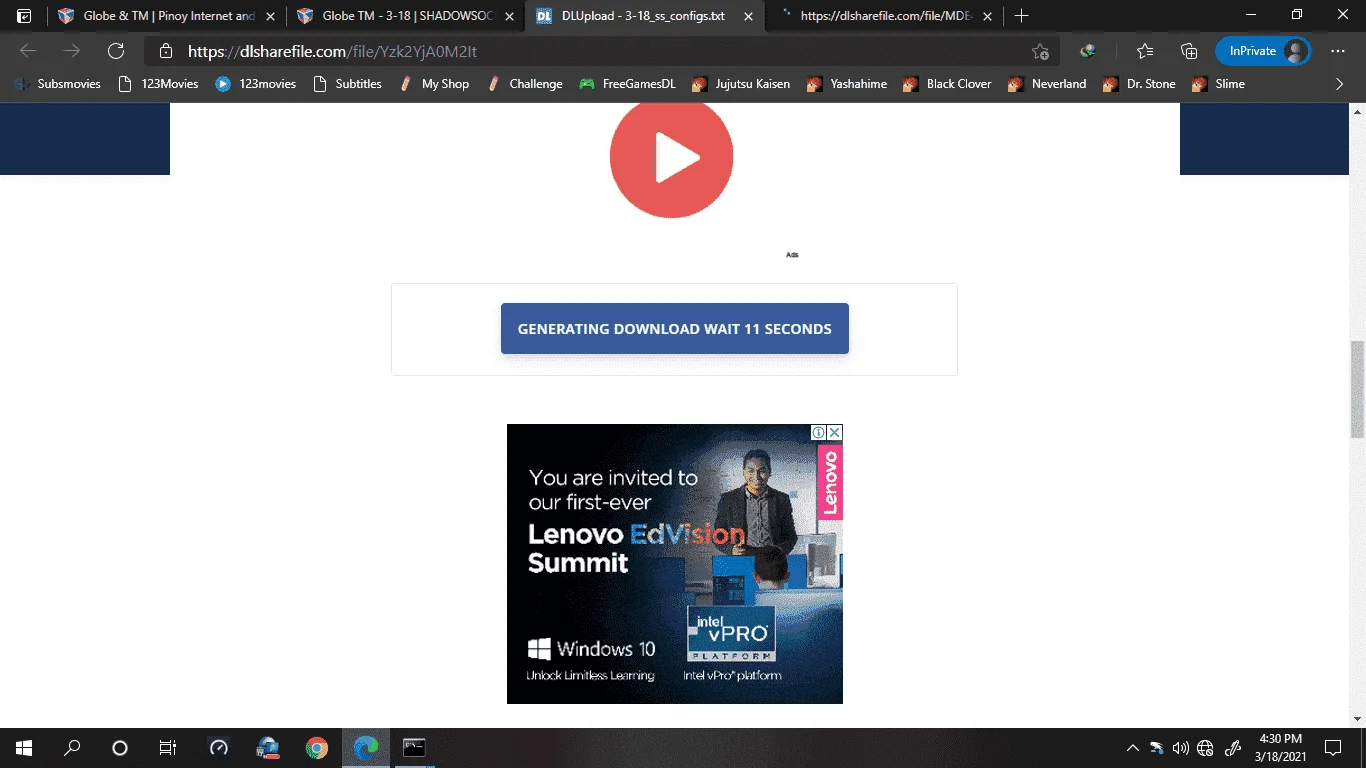
Task: Open the Jujutsu Kaisen bookmark
Action: point(741,84)
